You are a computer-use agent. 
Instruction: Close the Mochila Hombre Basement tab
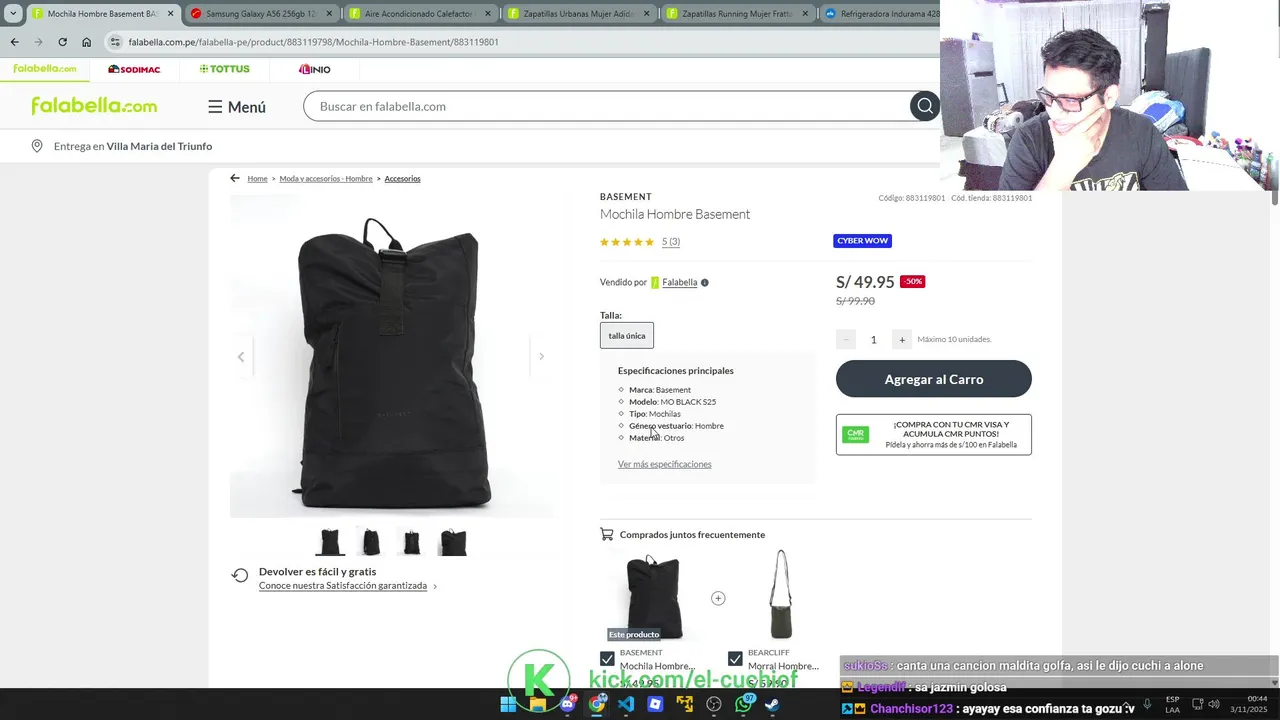tap(170, 14)
